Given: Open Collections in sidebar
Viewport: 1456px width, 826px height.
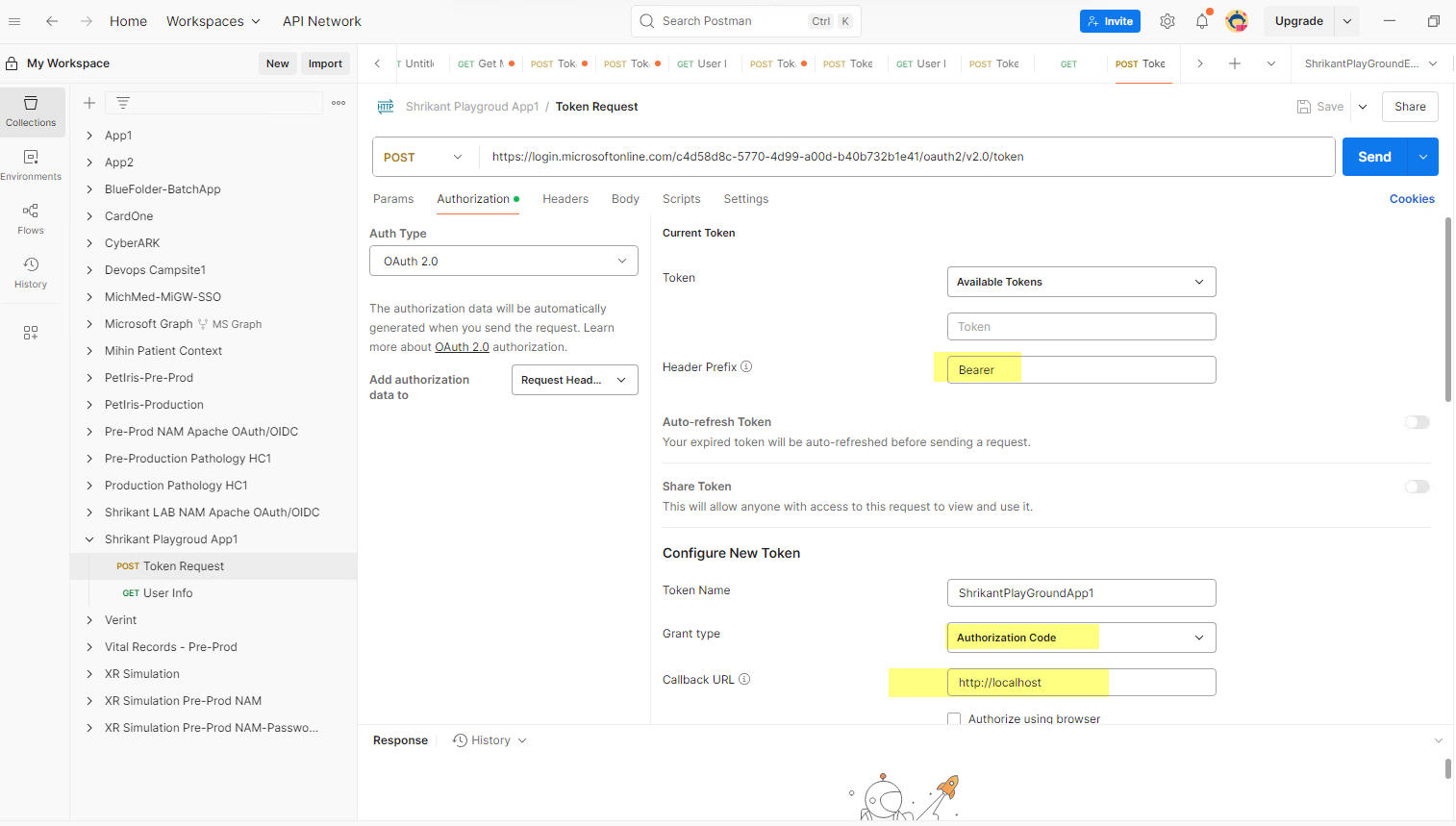Looking at the screenshot, I should (31, 111).
